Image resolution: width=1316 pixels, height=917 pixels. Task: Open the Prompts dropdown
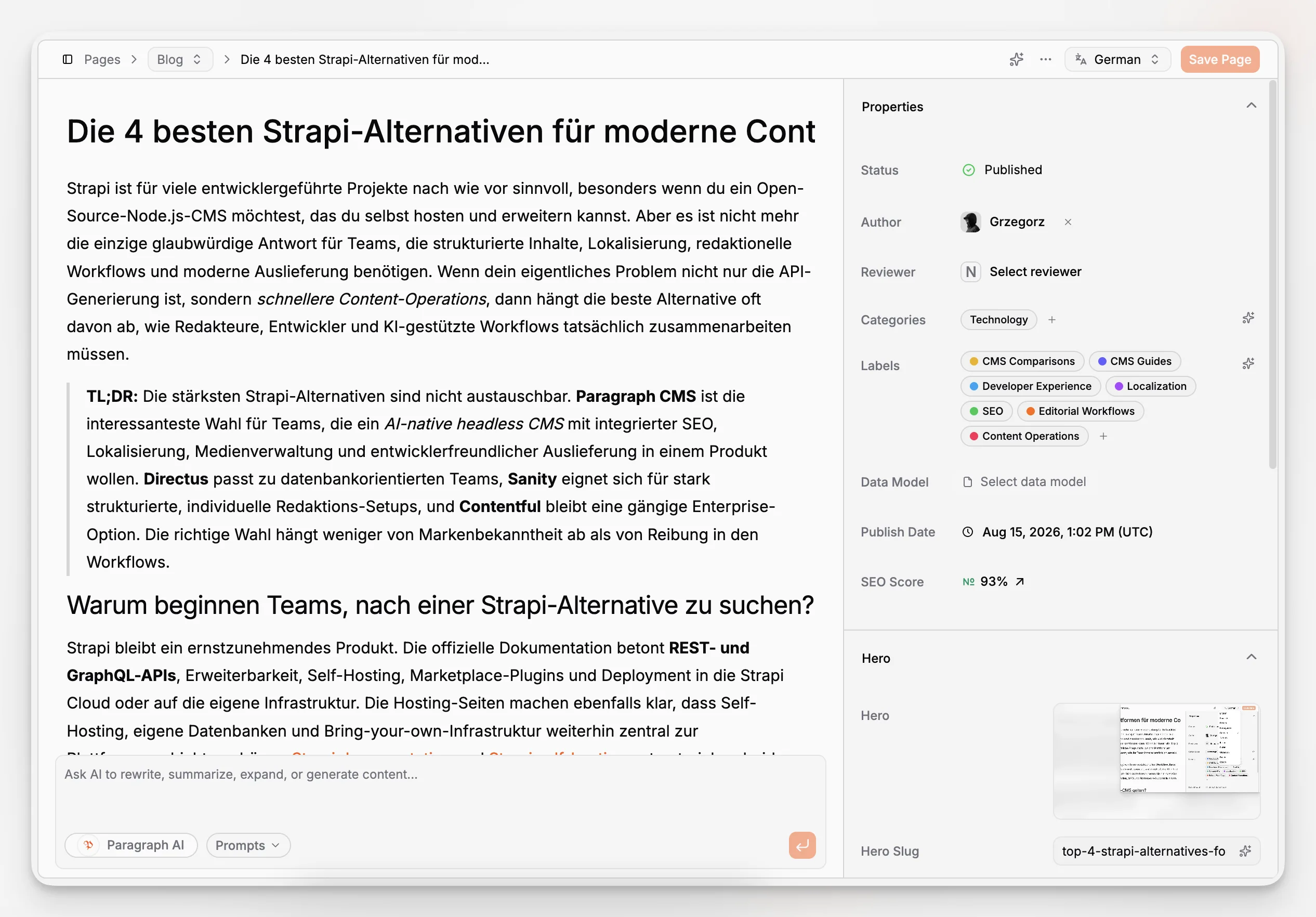click(248, 846)
